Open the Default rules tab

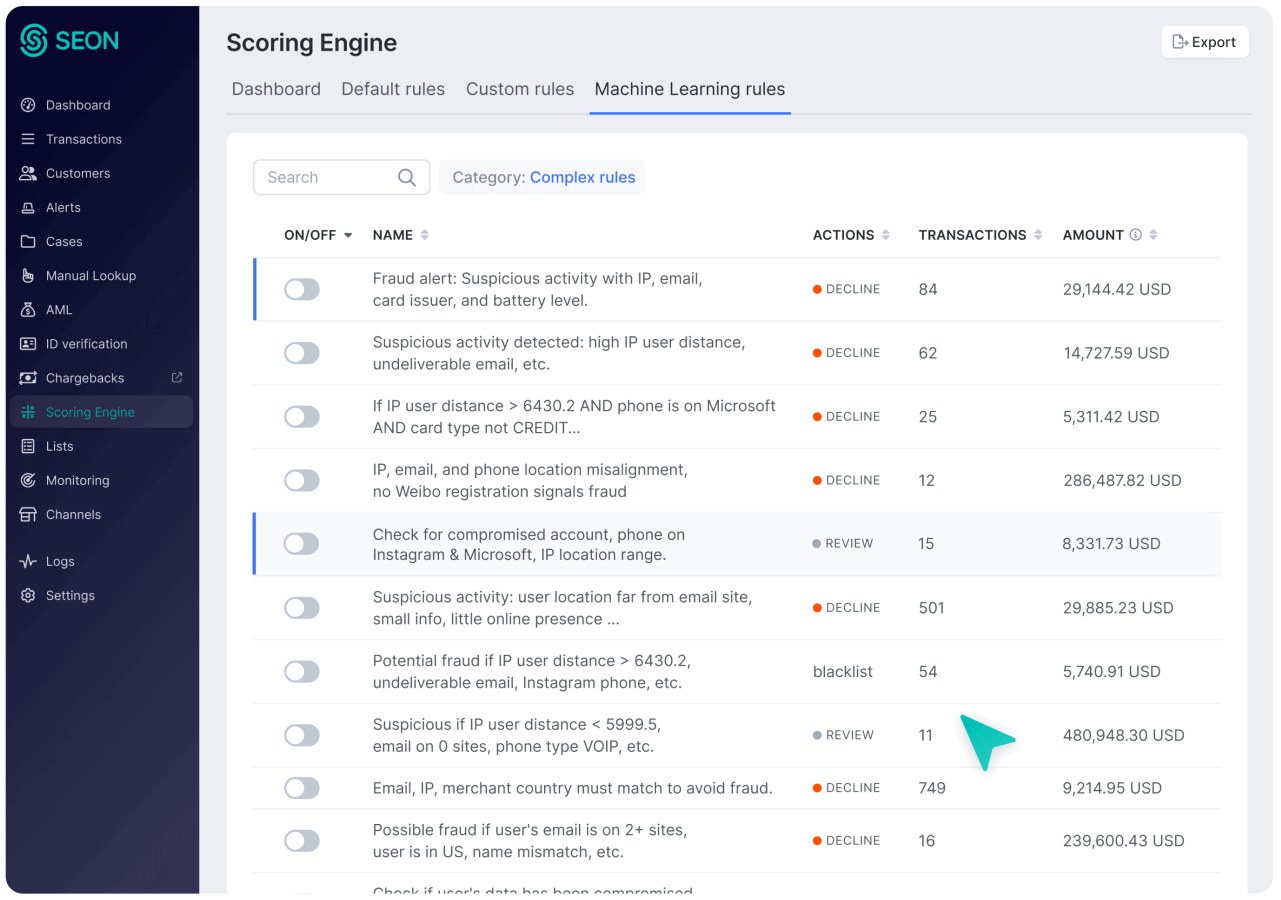coord(393,89)
